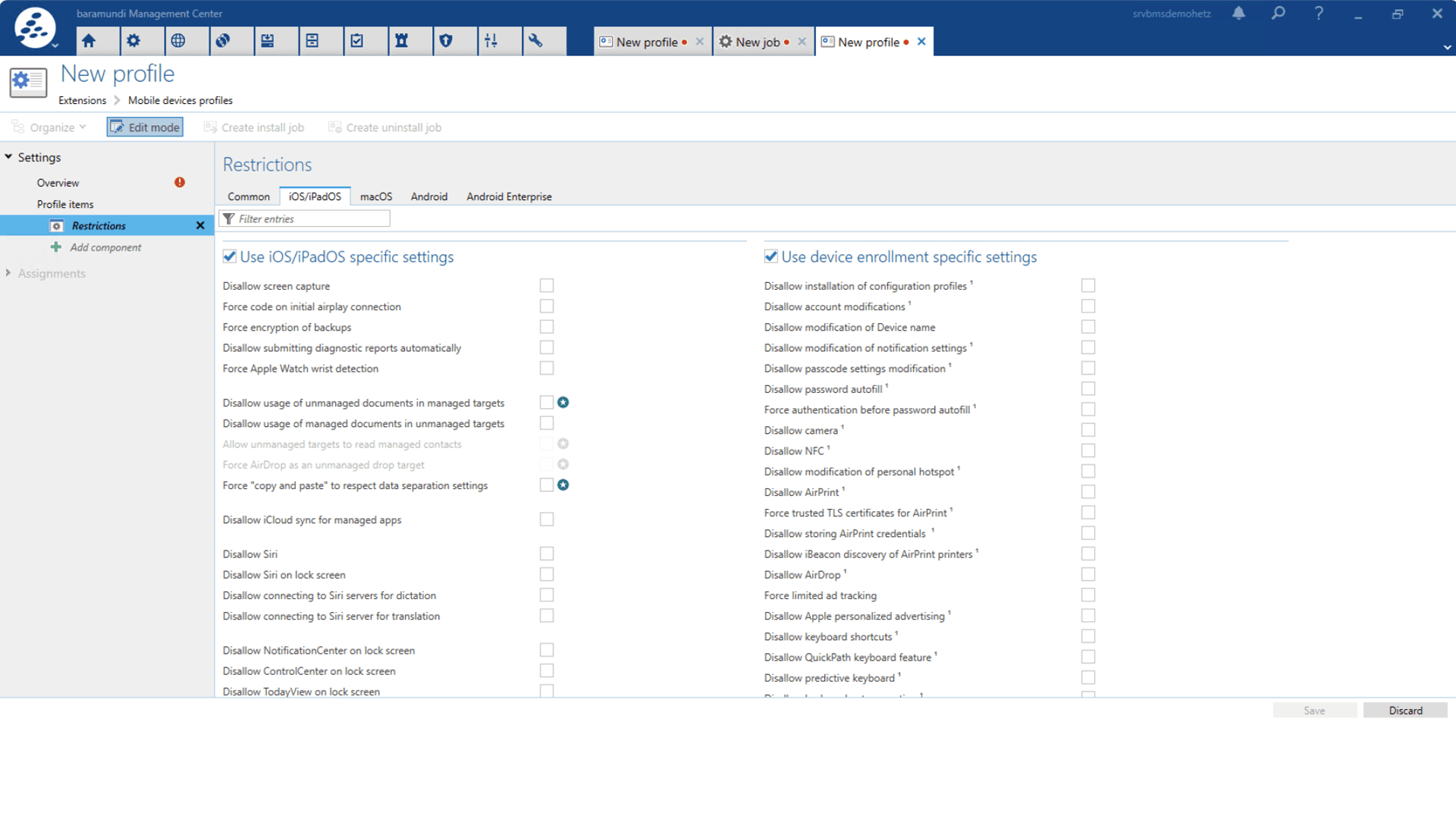Viewport: 1456px width, 819px height.
Task: Remove Restrictions item with its X icon
Action: pyautogui.click(x=200, y=226)
